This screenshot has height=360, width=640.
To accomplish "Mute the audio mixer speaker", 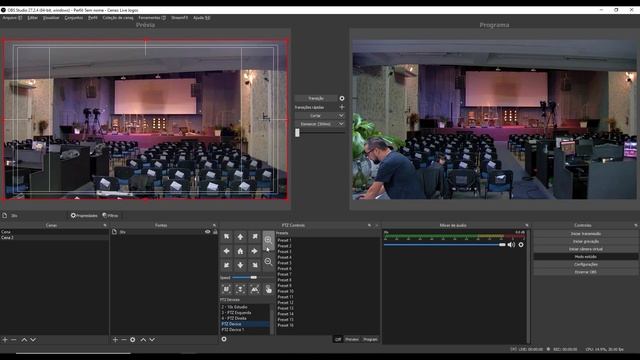I will point(511,245).
